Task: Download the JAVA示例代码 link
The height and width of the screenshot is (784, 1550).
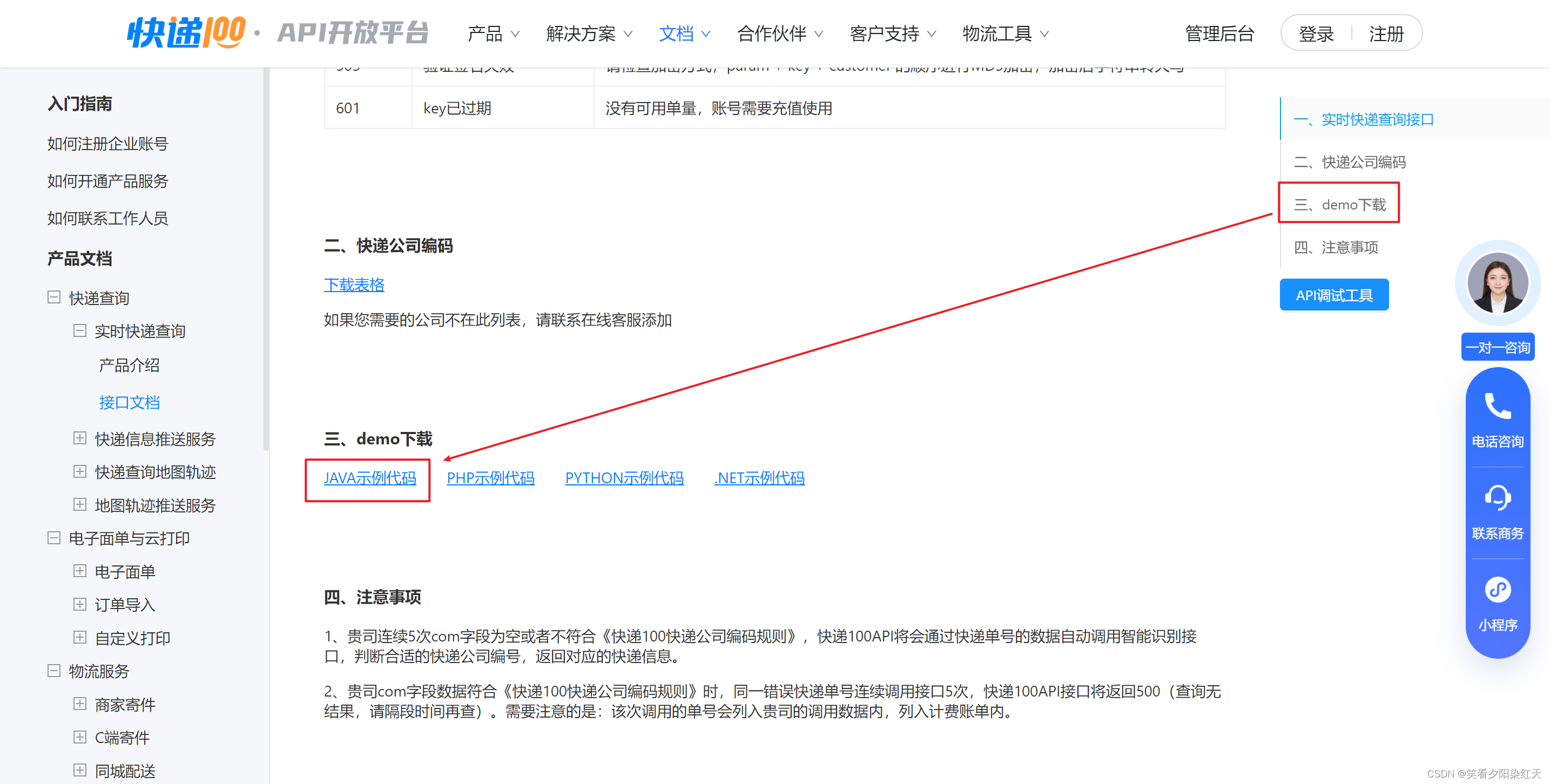Action: (369, 478)
